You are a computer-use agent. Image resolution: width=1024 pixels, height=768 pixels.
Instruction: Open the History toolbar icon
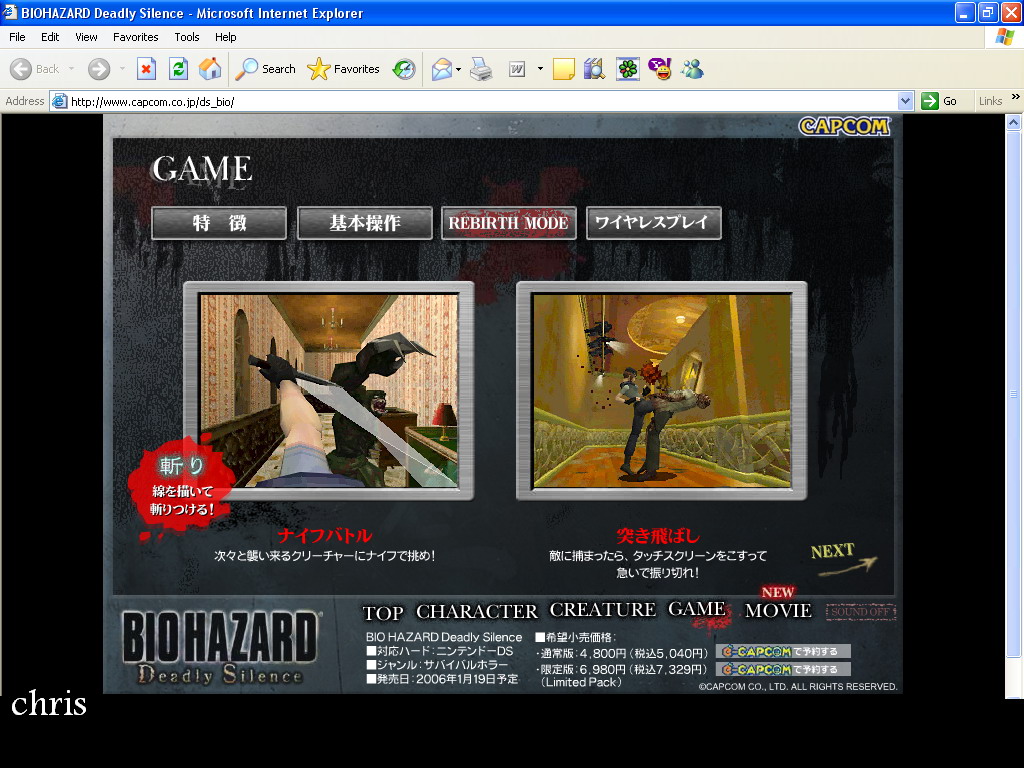pos(404,69)
